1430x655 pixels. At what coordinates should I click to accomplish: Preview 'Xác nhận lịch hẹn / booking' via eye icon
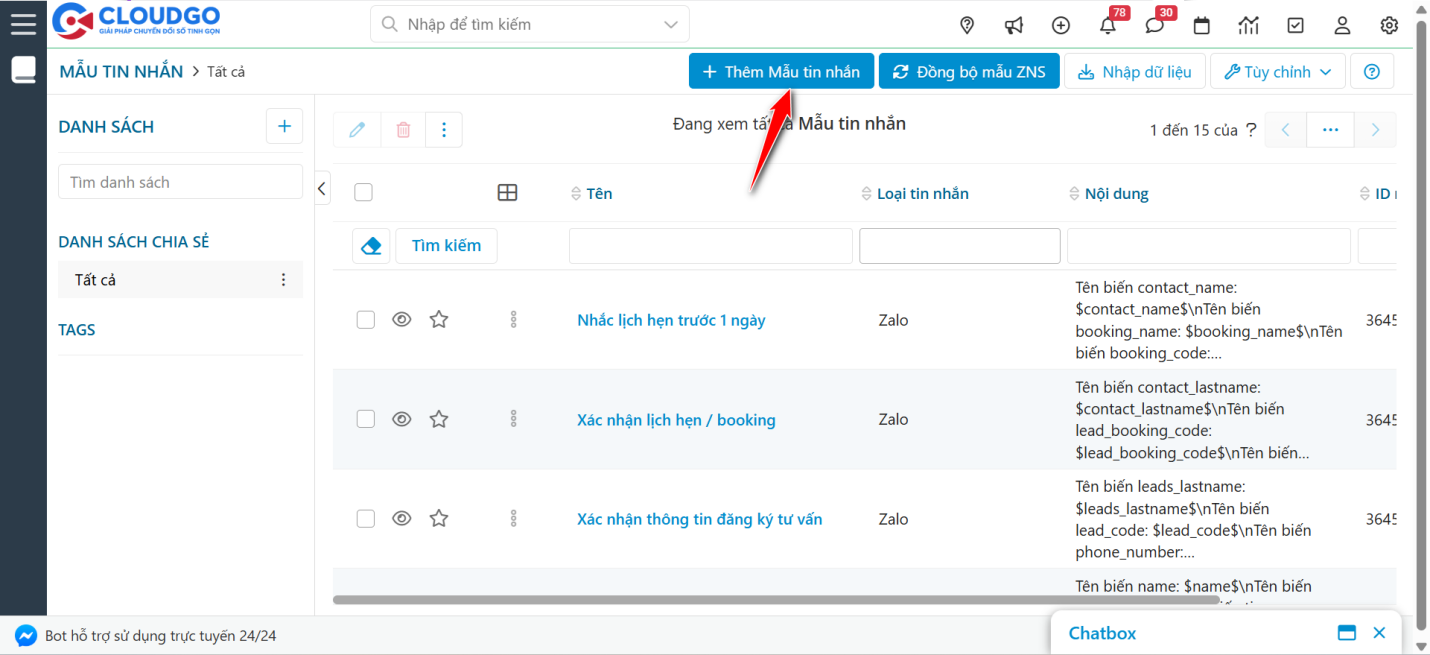tap(402, 419)
